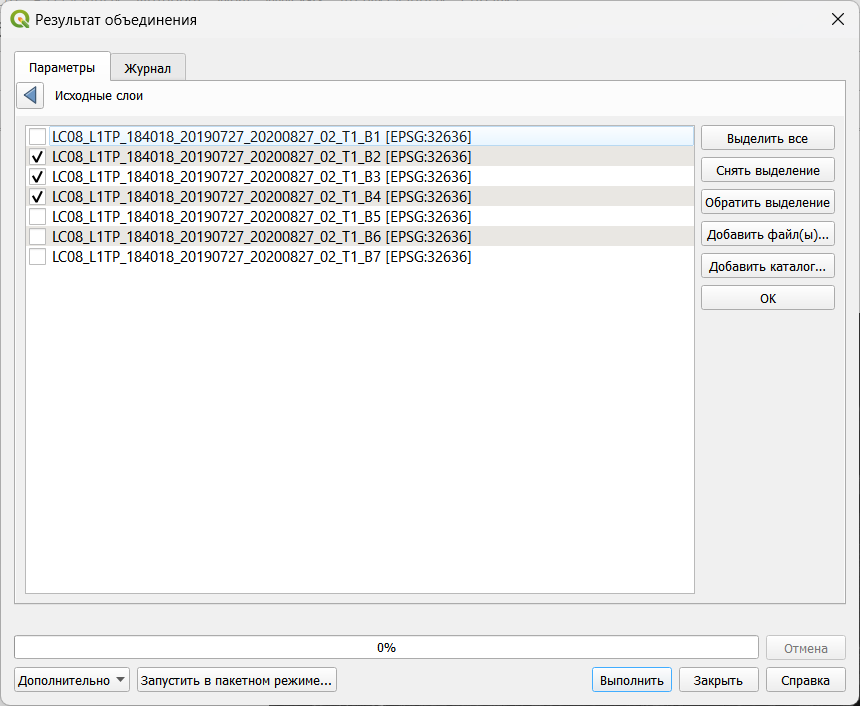The height and width of the screenshot is (706, 860).
Task: Select the T1_B7 layer checkbox
Action: click(x=37, y=256)
